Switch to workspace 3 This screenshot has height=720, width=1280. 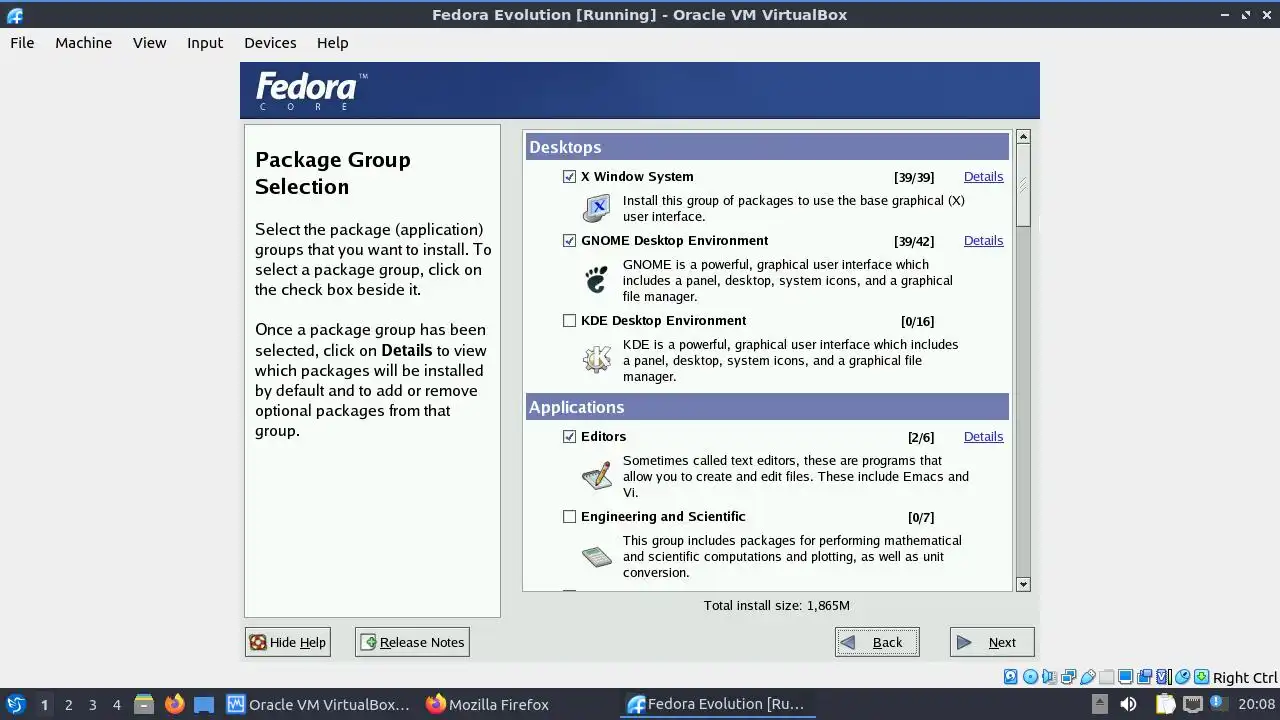(92, 704)
